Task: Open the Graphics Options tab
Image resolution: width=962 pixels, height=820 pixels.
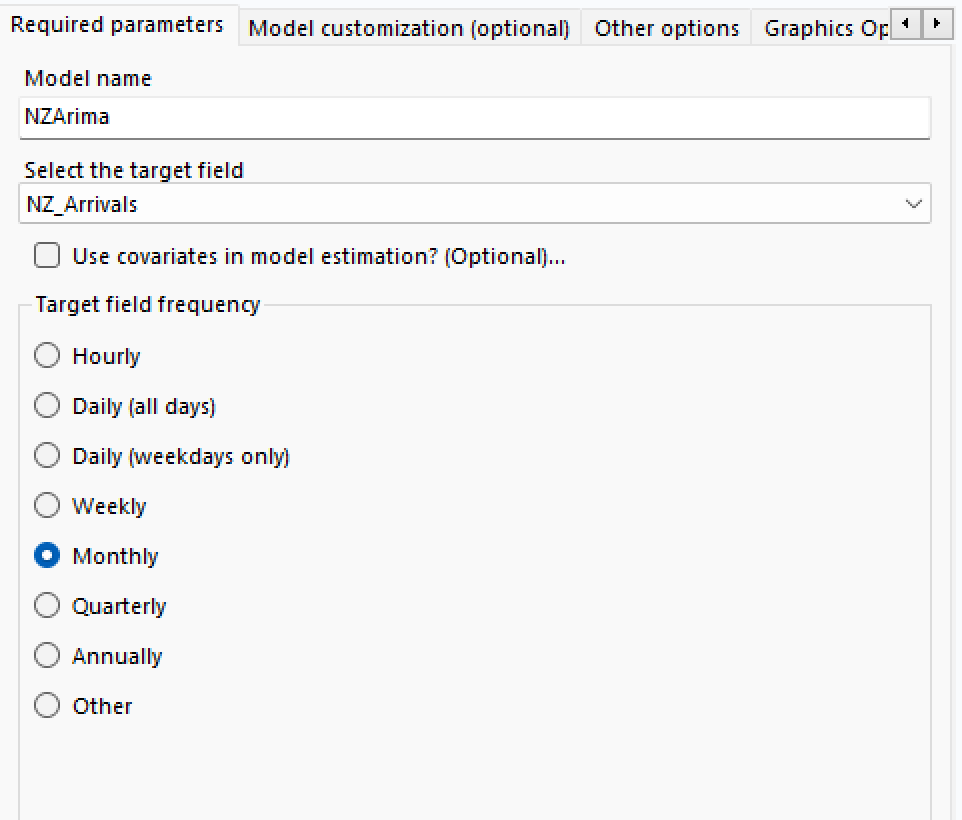Action: [x=825, y=28]
